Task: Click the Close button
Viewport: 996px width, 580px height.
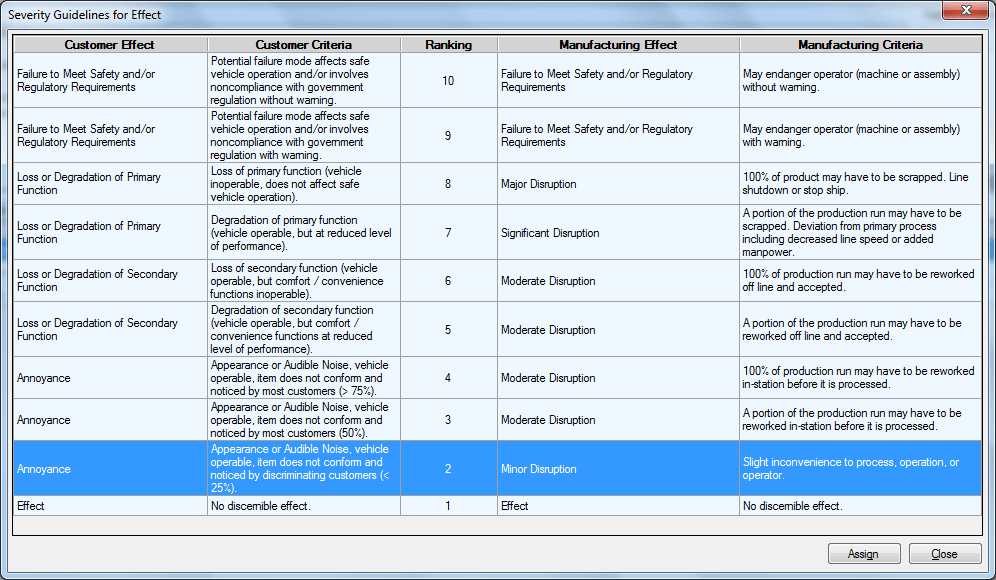Action: [944, 553]
